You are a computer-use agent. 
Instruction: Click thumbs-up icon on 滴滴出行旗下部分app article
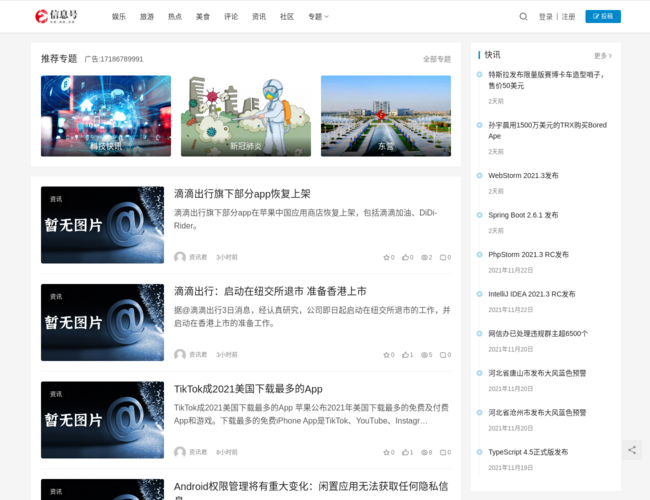coord(405,257)
